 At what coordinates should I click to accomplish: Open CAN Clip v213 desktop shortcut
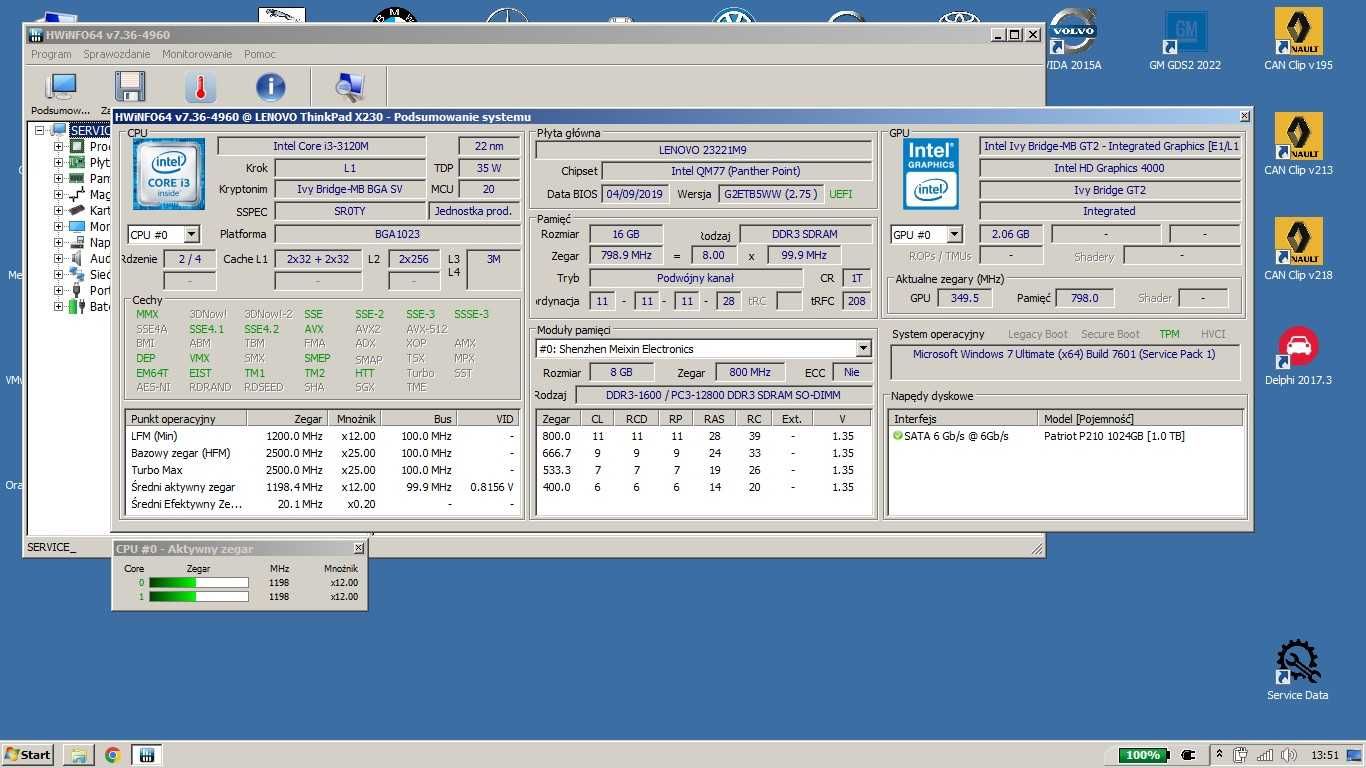[1298, 145]
